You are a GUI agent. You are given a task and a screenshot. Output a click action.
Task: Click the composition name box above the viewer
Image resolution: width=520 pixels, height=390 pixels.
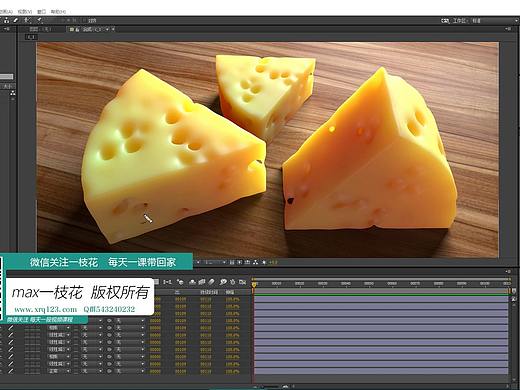[x=31, y=37]
